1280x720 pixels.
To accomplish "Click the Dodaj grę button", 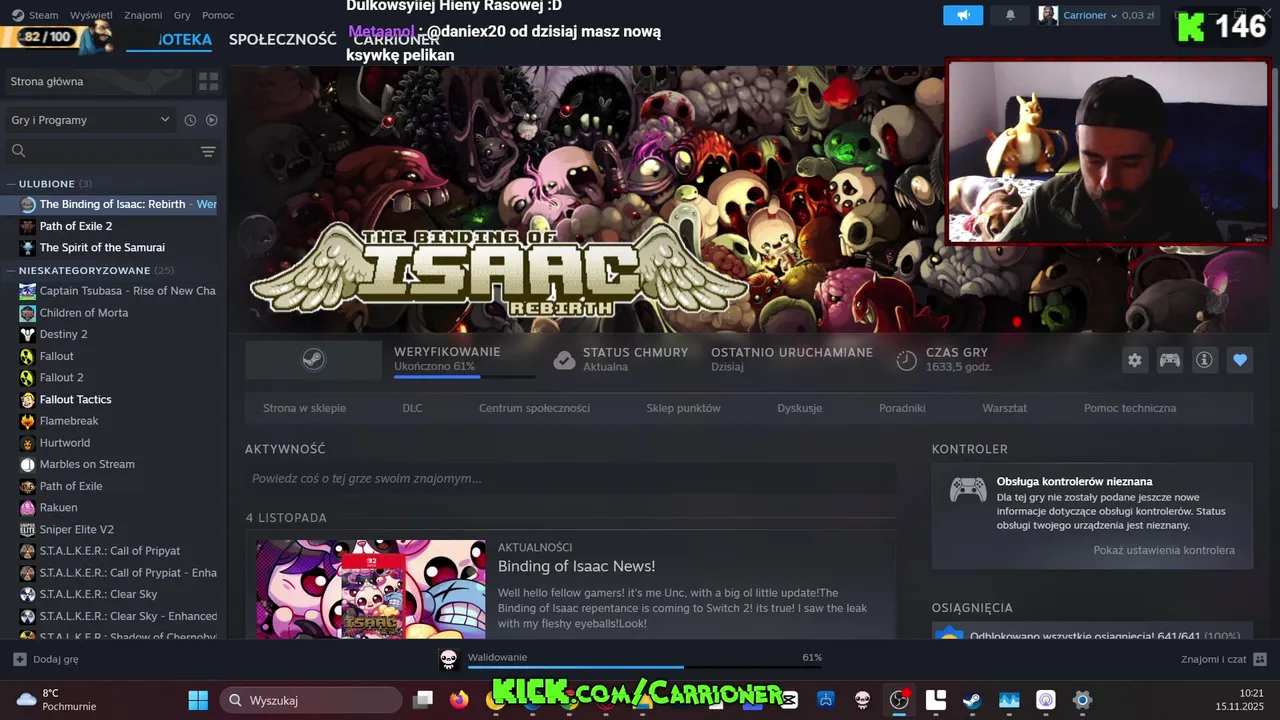I will 46,659.
